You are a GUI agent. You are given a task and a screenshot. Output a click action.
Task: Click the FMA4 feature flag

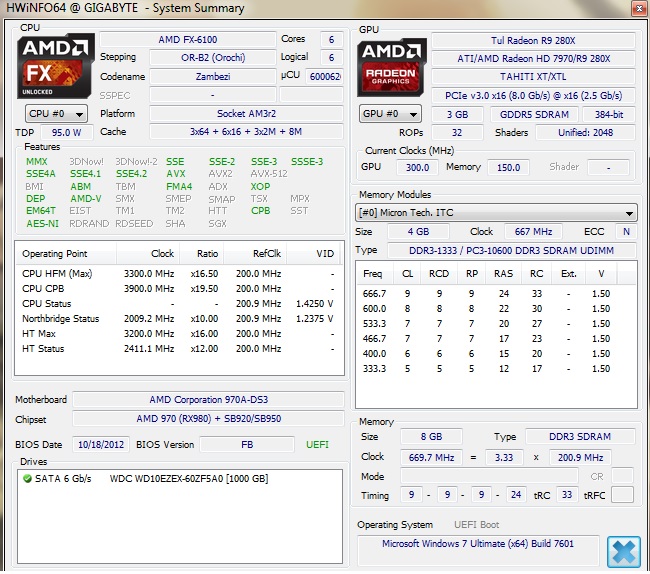tap(179, 186)
